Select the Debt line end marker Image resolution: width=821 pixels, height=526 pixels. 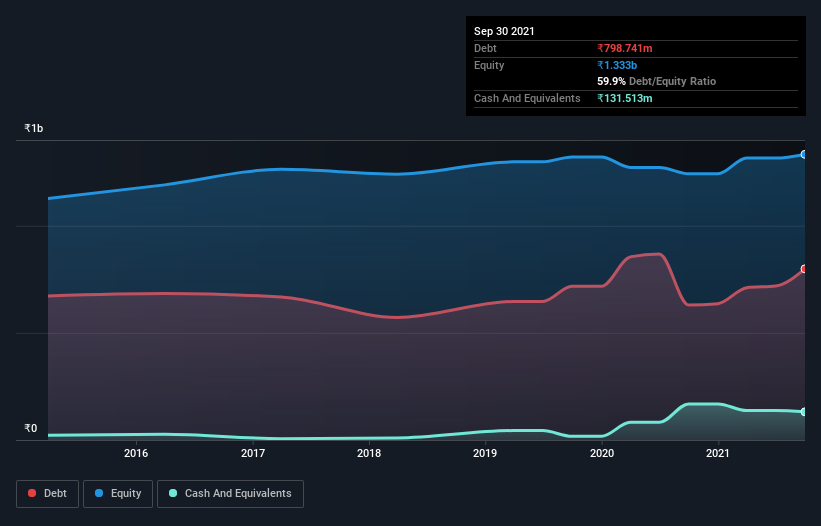coord(804,269)
